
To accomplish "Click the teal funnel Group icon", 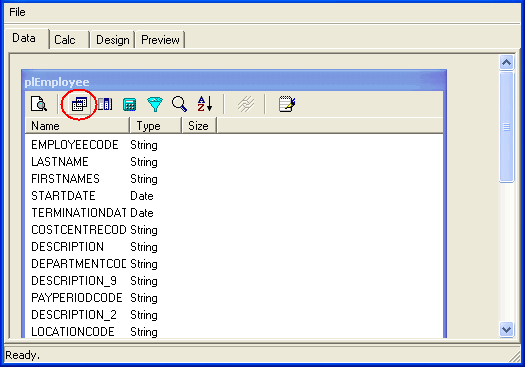I will coord(155,104).
